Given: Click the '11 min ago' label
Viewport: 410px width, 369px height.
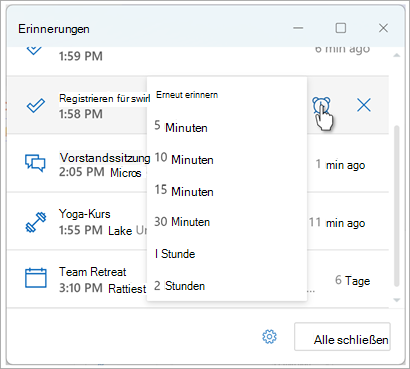Looking at the screenshot, I should (x=337, y=223).
